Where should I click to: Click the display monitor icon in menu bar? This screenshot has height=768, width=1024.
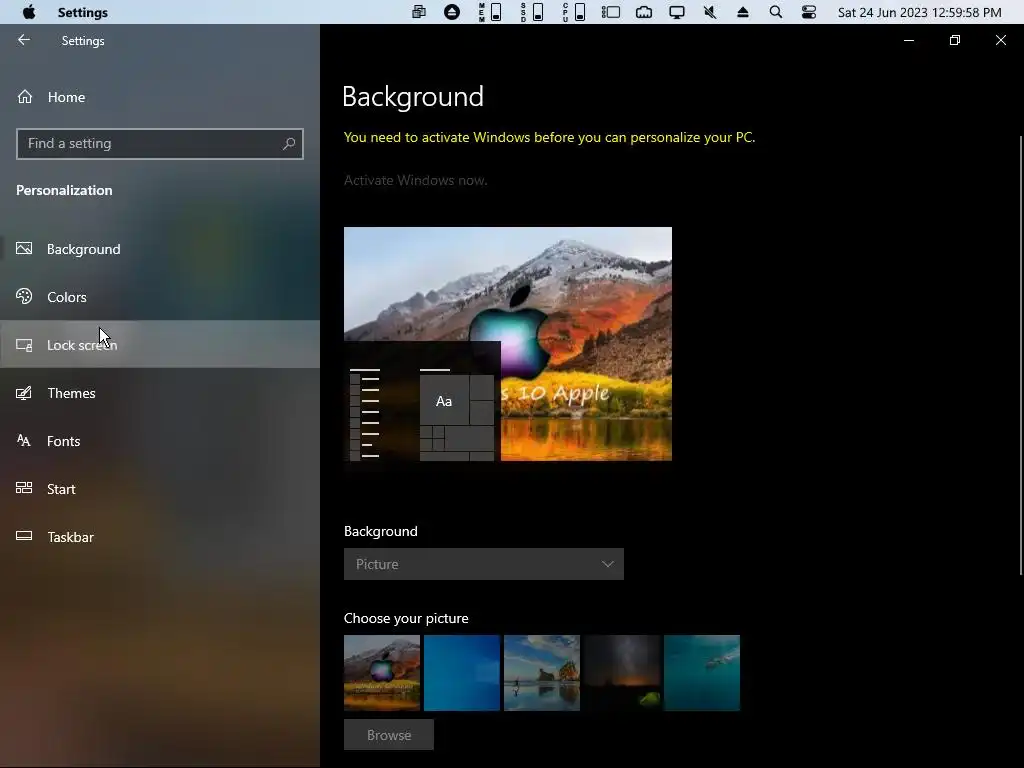click(677, 12)
